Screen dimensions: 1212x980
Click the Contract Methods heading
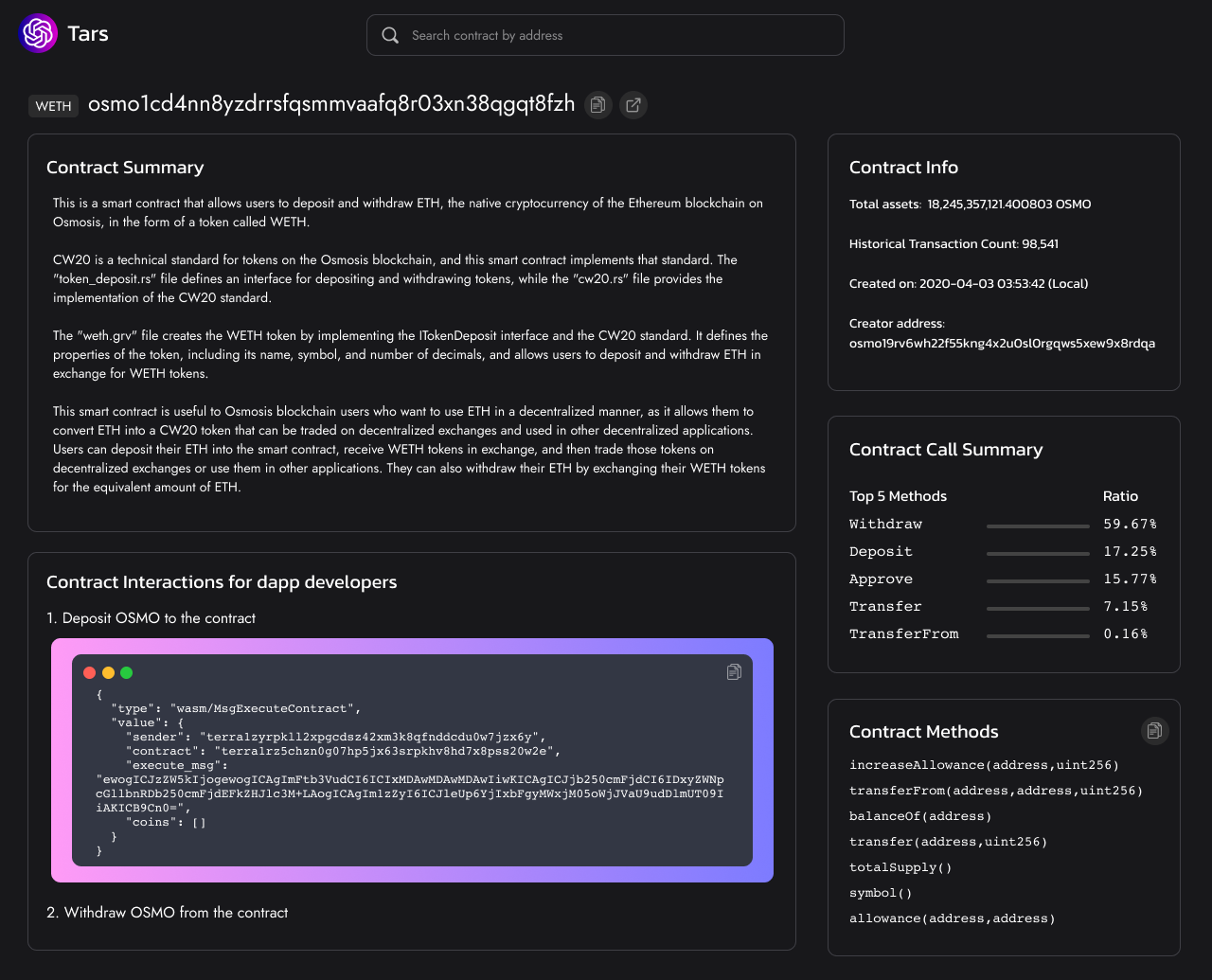pos(924,732)
